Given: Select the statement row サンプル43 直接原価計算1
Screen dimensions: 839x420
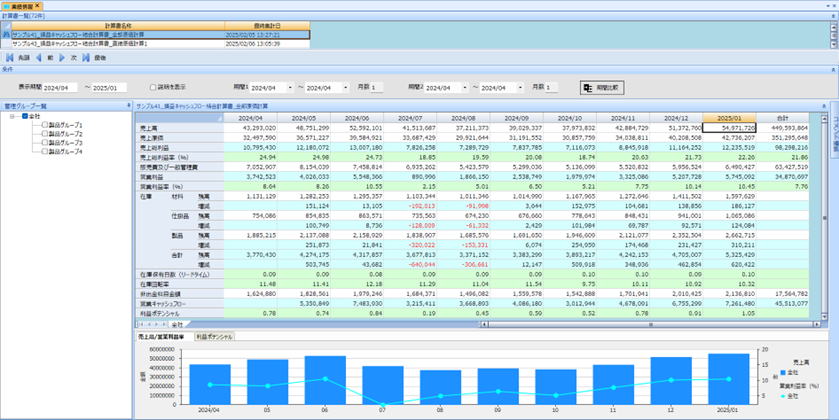Looking at the screenshot, I should click(x=161, y=43).
